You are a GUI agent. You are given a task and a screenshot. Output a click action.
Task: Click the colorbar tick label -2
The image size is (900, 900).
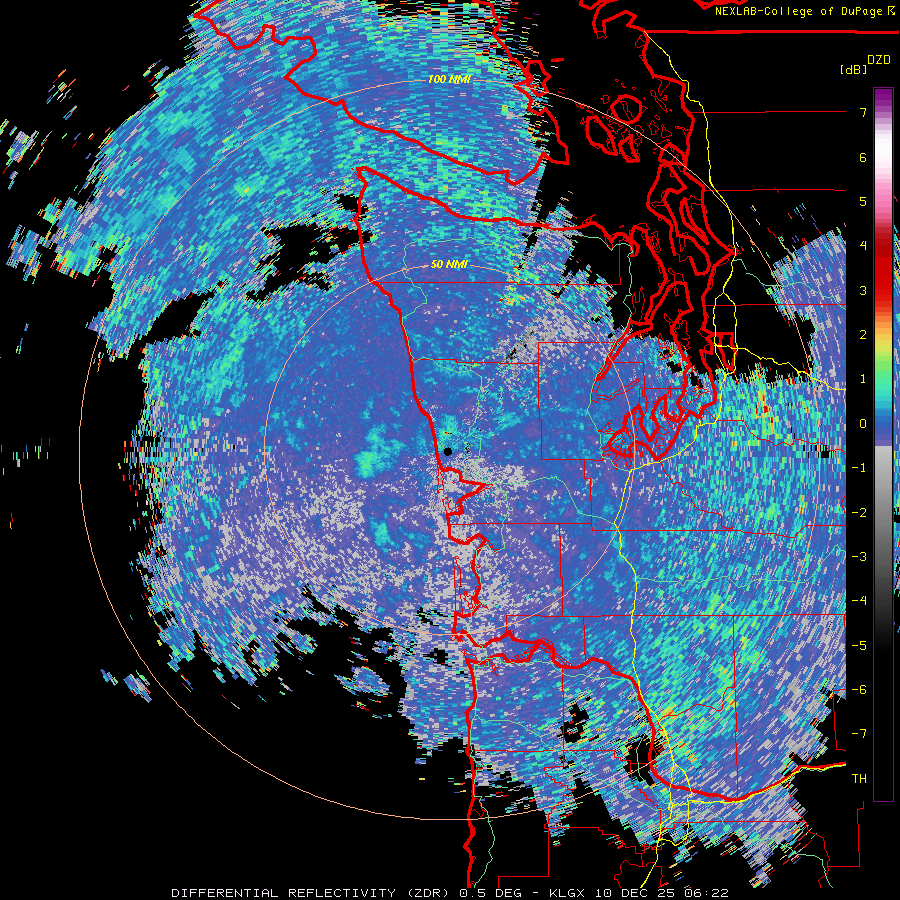pos(859,513)
